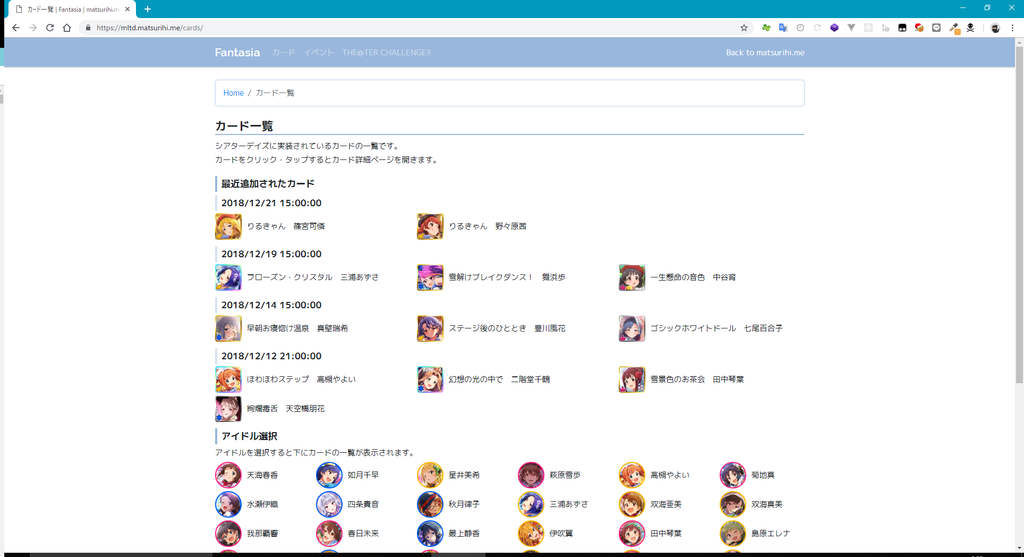Open the purple cube extension icon
This screenshot has width=1024, height=557.
[x=834, y=28]
